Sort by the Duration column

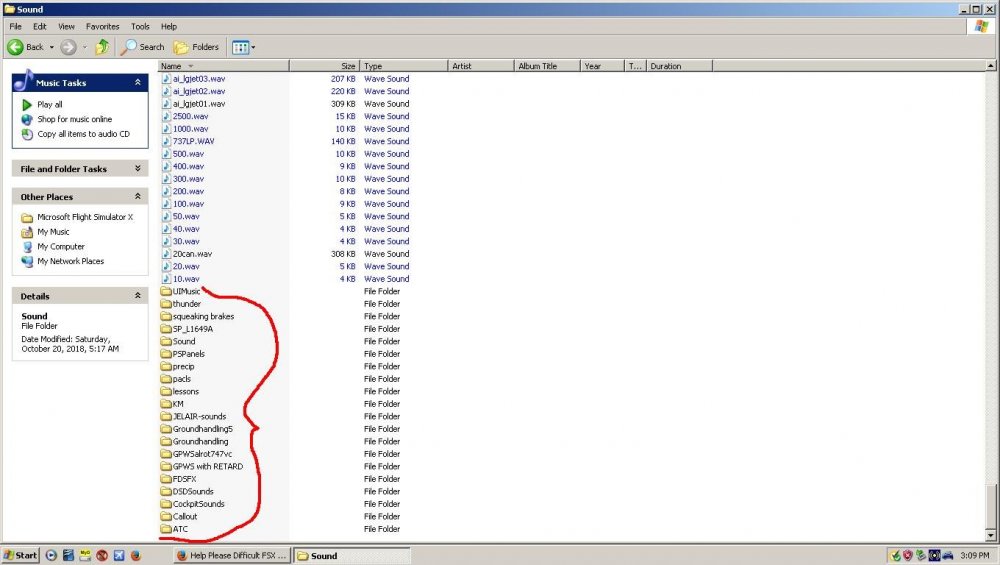pyautogui.click(x=680, y=66)
